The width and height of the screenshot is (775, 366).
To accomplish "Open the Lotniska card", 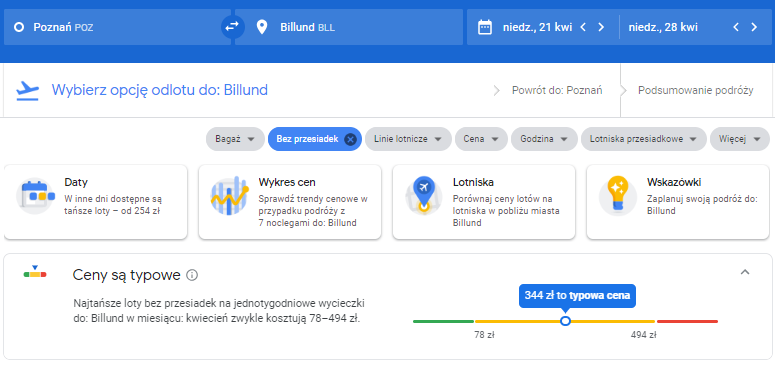I will (x=484, y=202).
